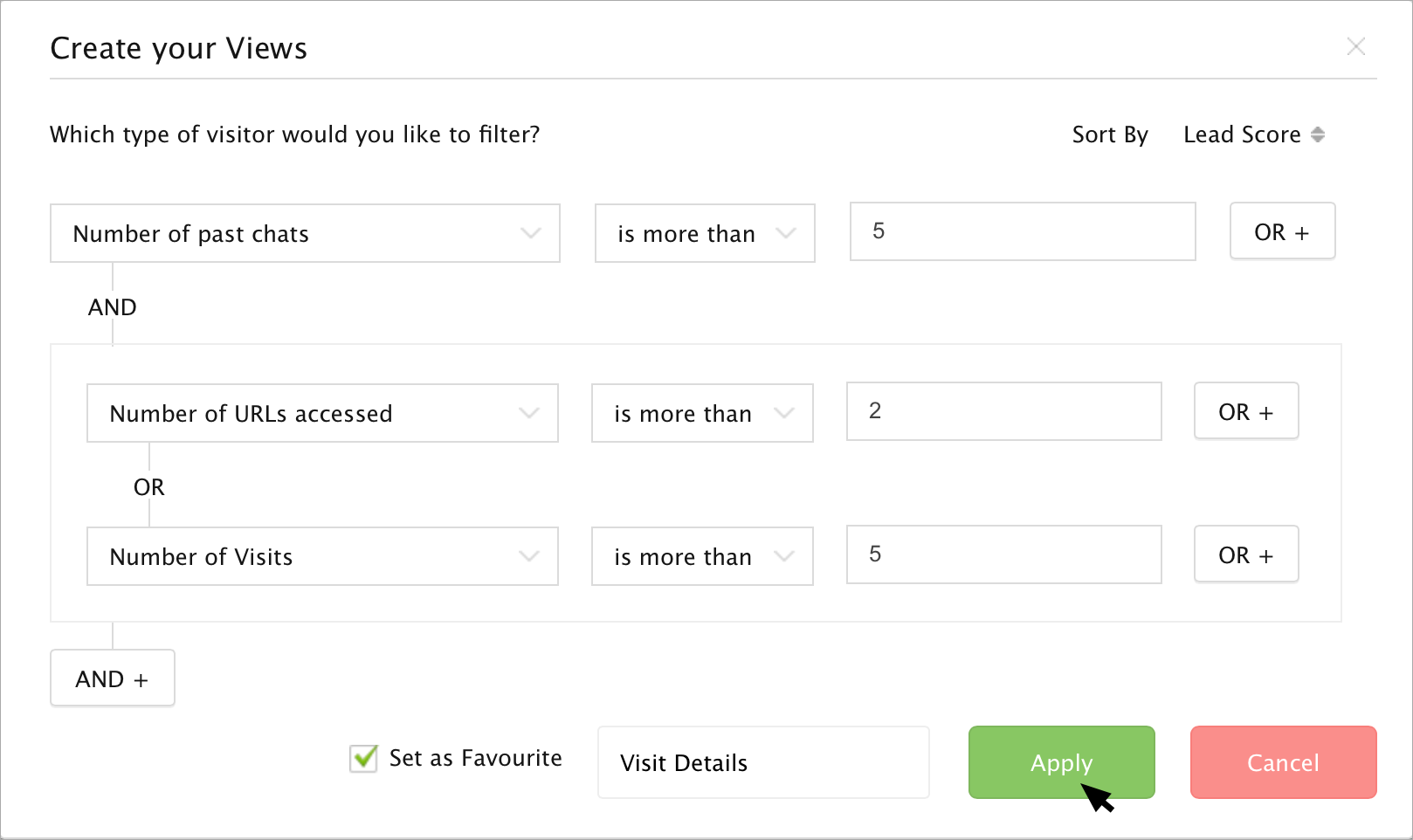Expand the Number of URLs accessed dropdown
The height and width of the screenshot is (840, 1413).
(x=322, y=413)
